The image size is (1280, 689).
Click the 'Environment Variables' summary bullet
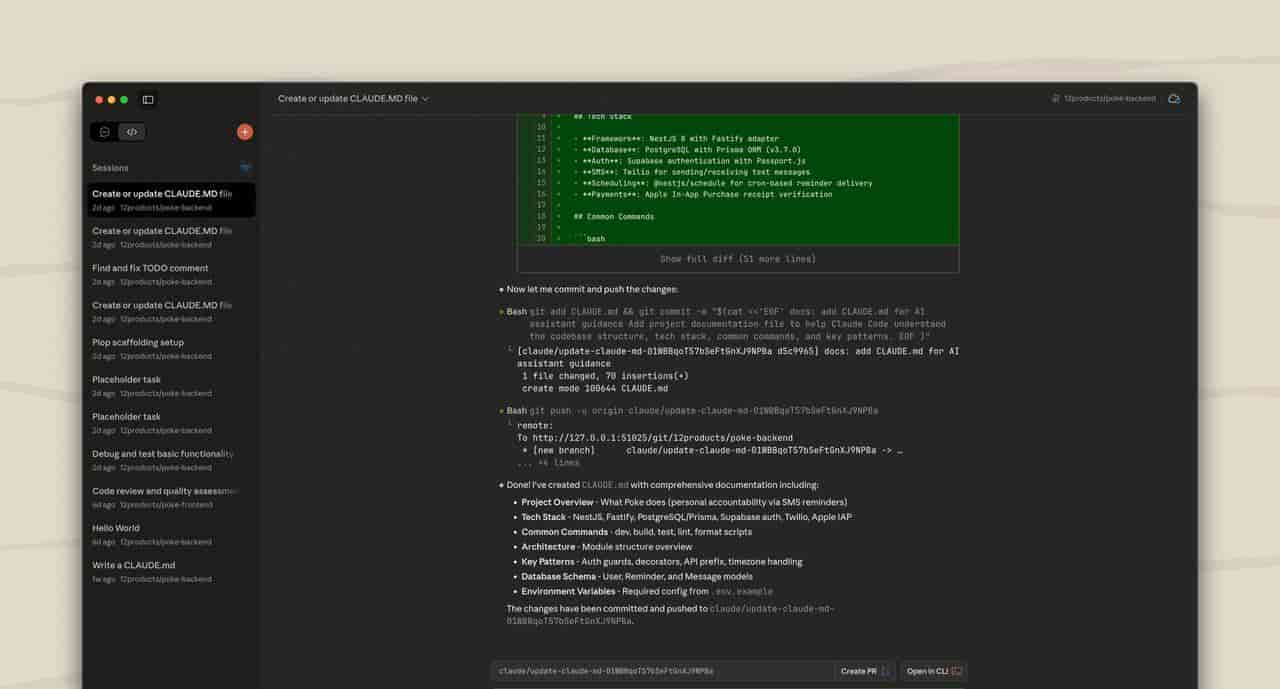pos(647,591)
